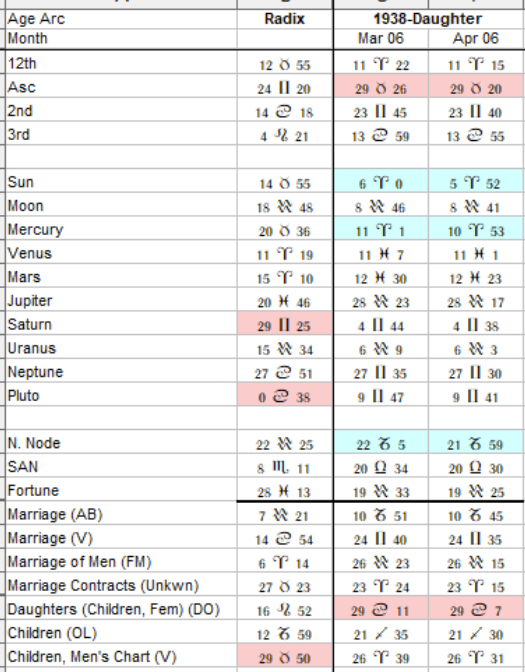The height and width of the screenshot is (672, 525).
Task: Select the pink Pluto Radix cell
Action: pos(285,395)
